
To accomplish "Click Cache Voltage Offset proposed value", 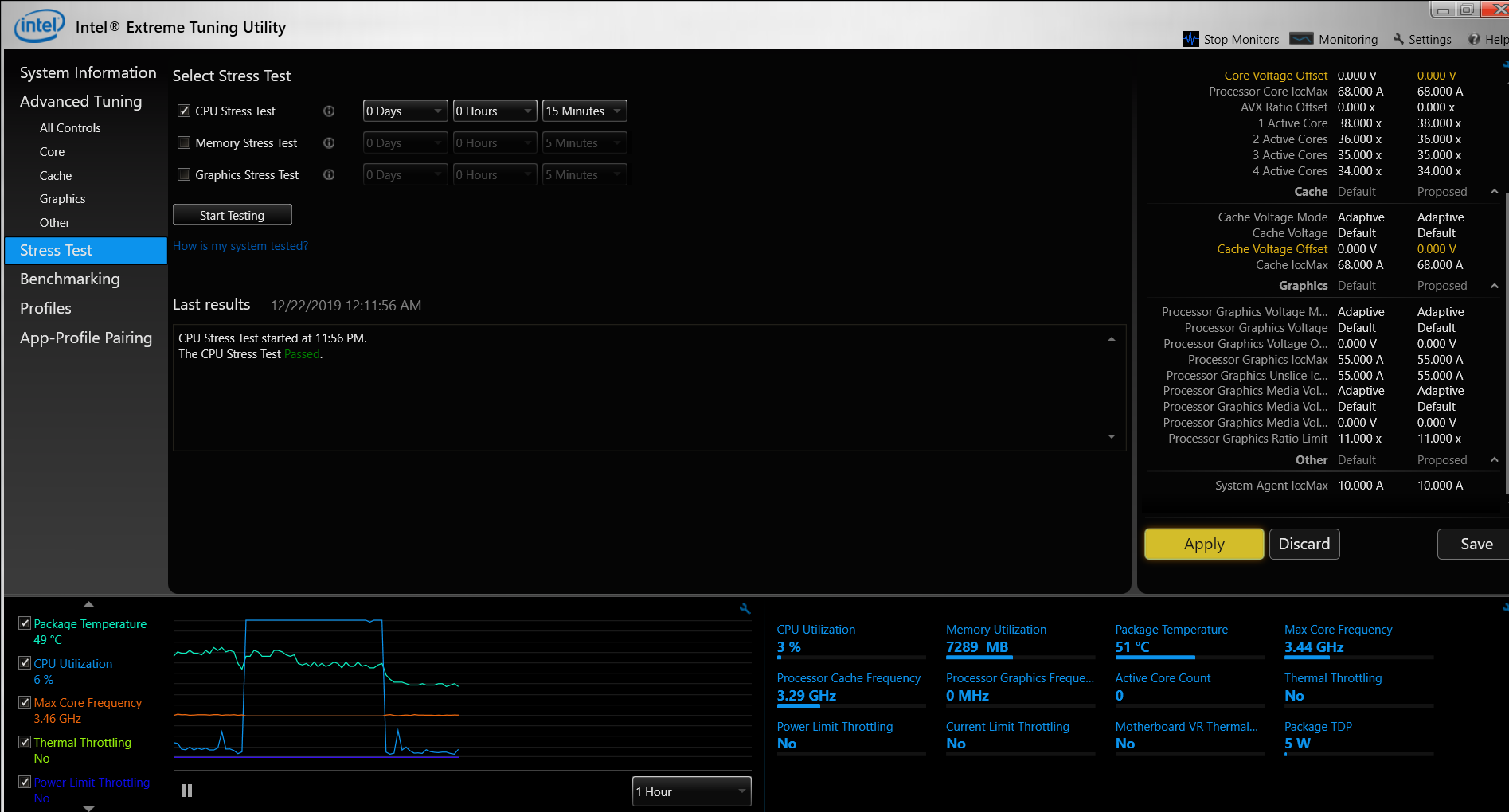I will 1437,249.
